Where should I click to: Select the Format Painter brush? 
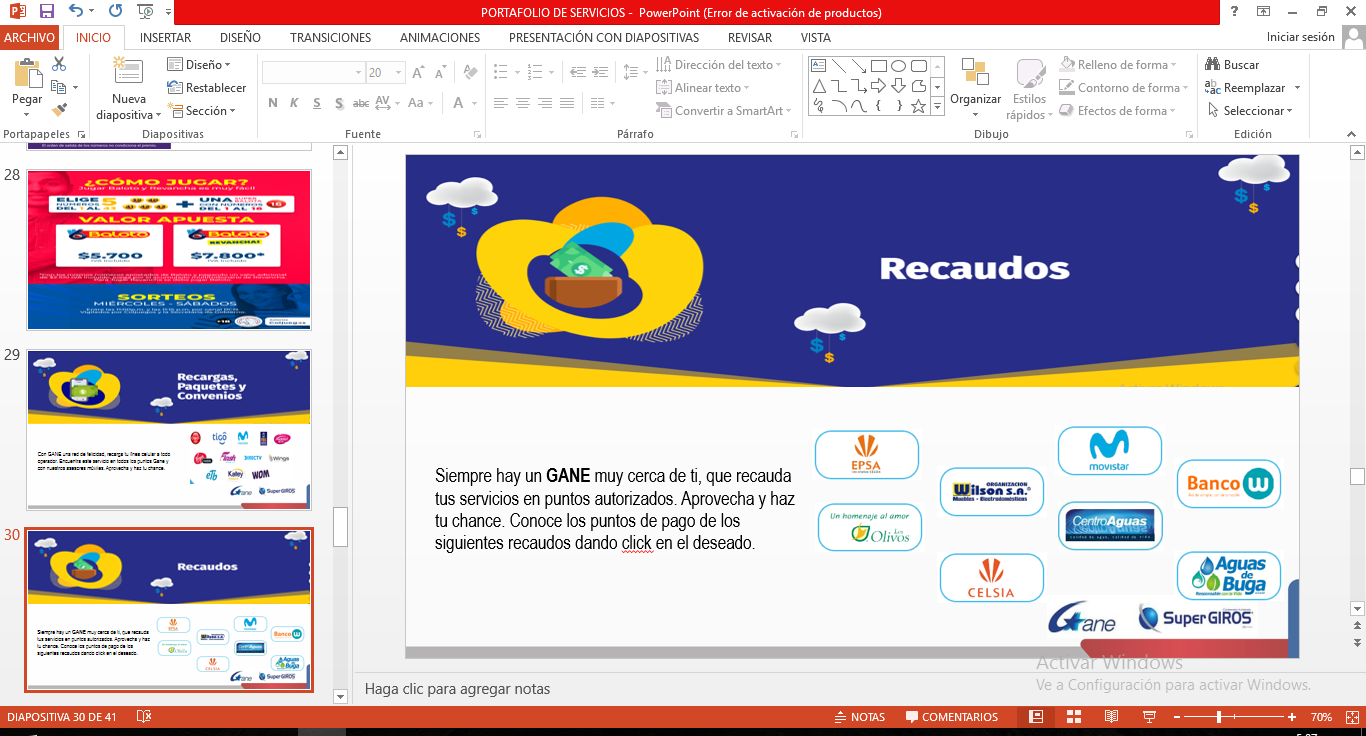click(x=59, y=110)
